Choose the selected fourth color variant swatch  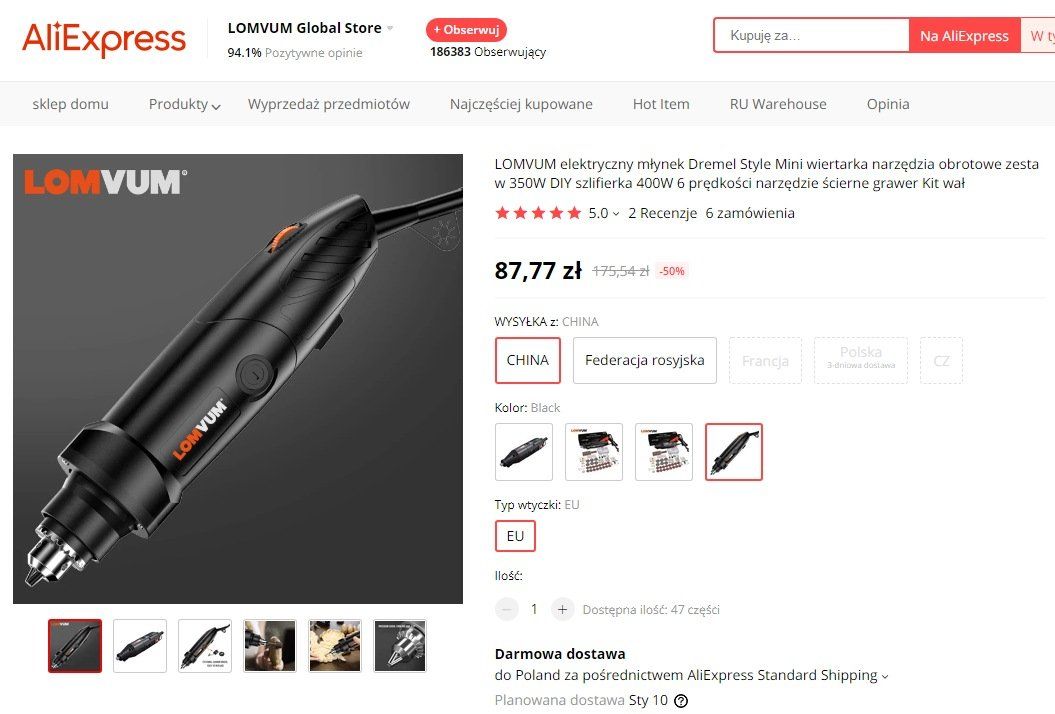[733, 452]
